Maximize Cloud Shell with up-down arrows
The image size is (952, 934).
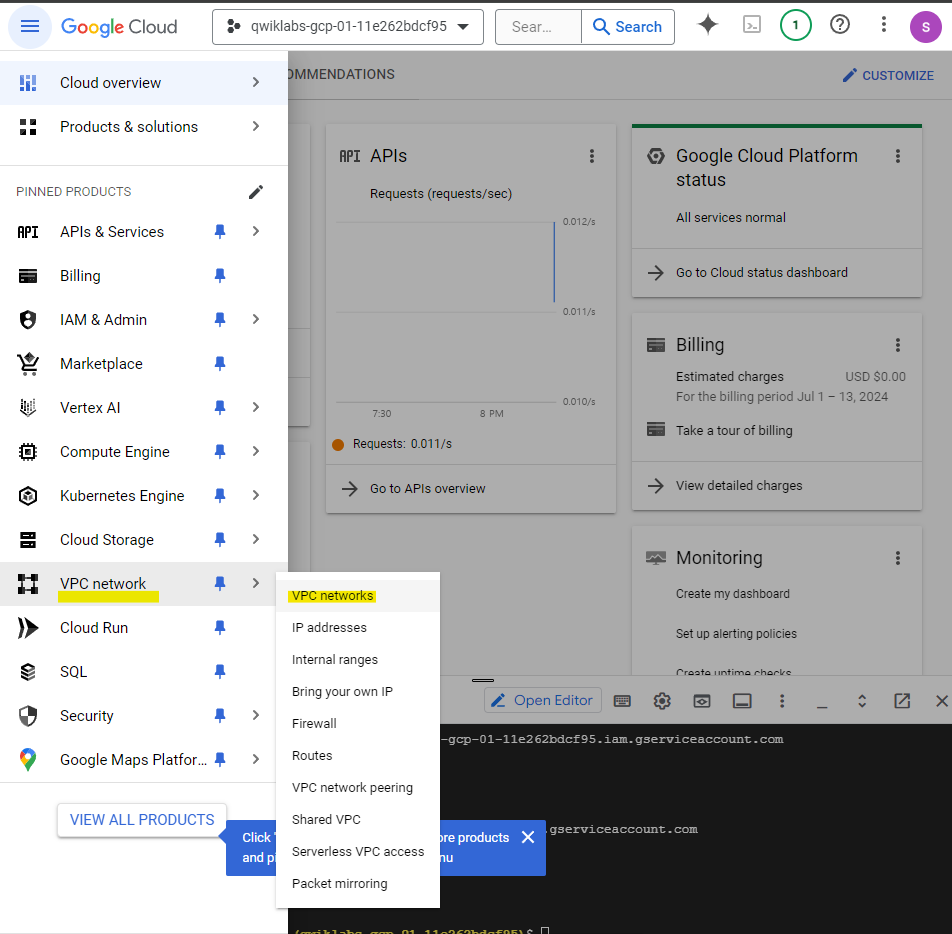(x=862, y=701)
